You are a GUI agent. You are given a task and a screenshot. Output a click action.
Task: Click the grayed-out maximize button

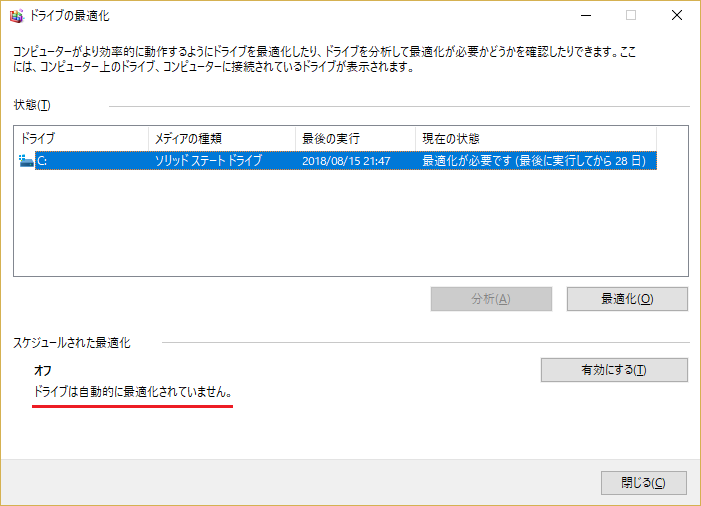click(631, 15)
